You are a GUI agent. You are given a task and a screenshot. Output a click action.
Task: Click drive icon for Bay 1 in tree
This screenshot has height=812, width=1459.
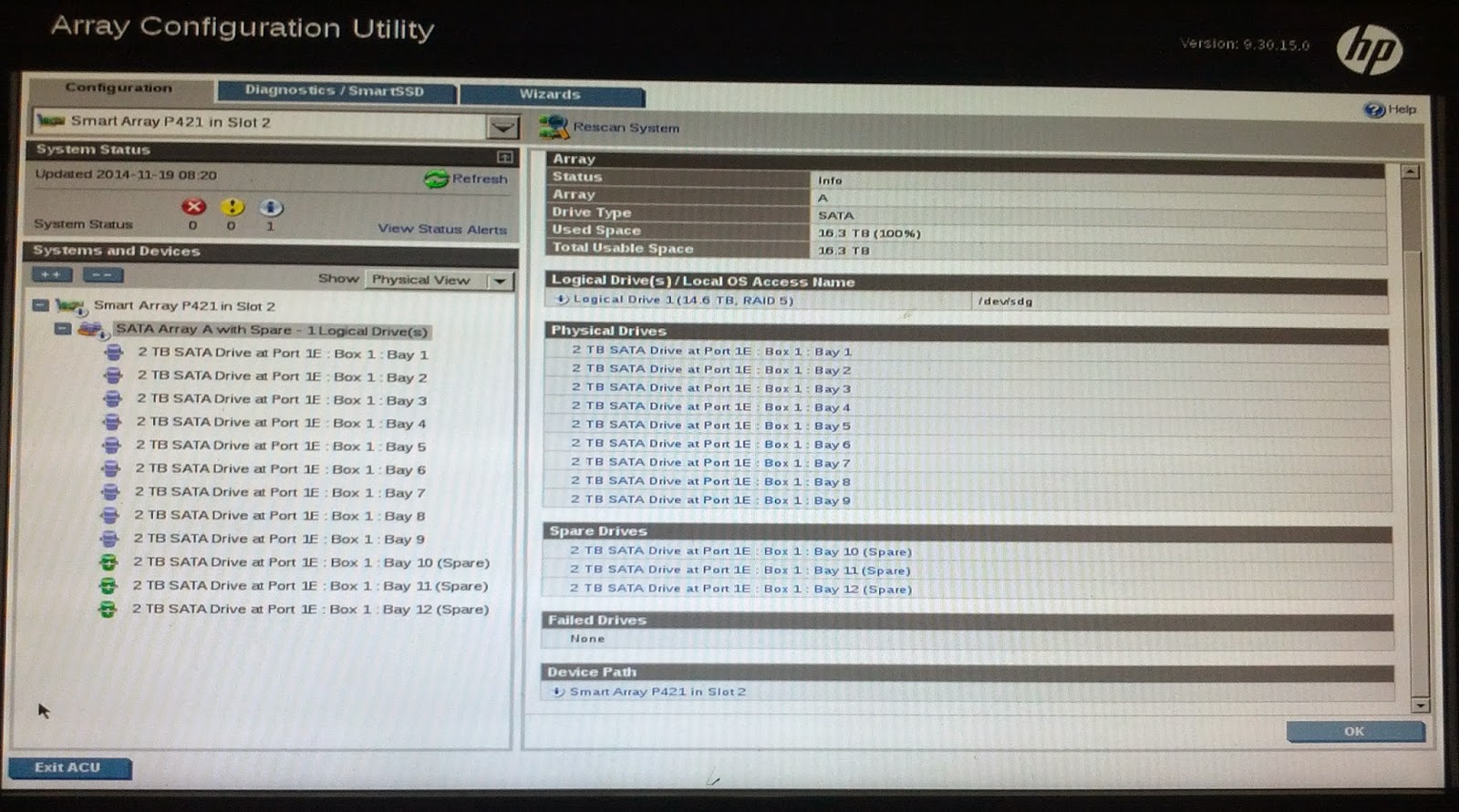pos(113,352)
